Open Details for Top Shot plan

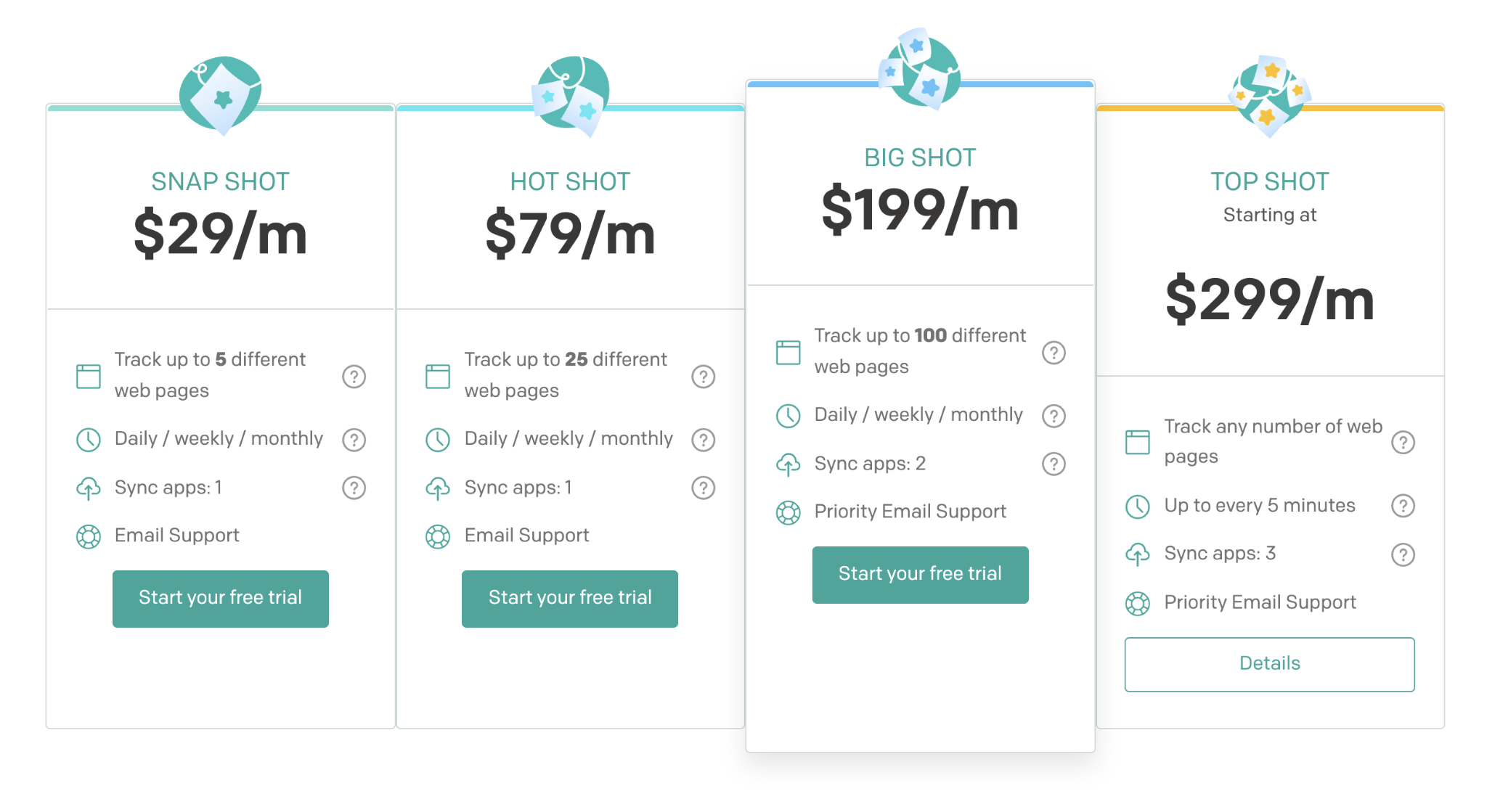click(1269, 664)
